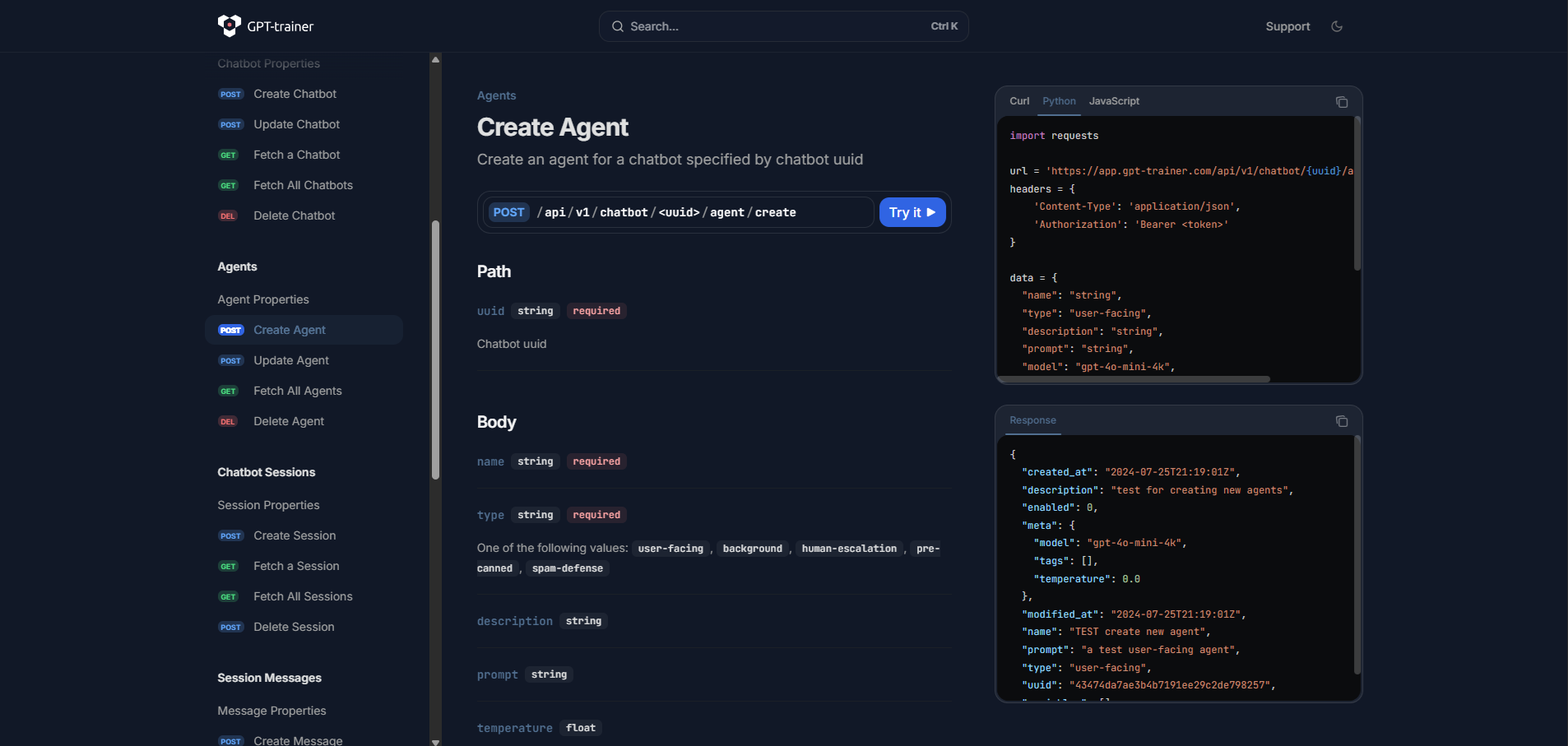Select the Response tab

point(1032,420)
